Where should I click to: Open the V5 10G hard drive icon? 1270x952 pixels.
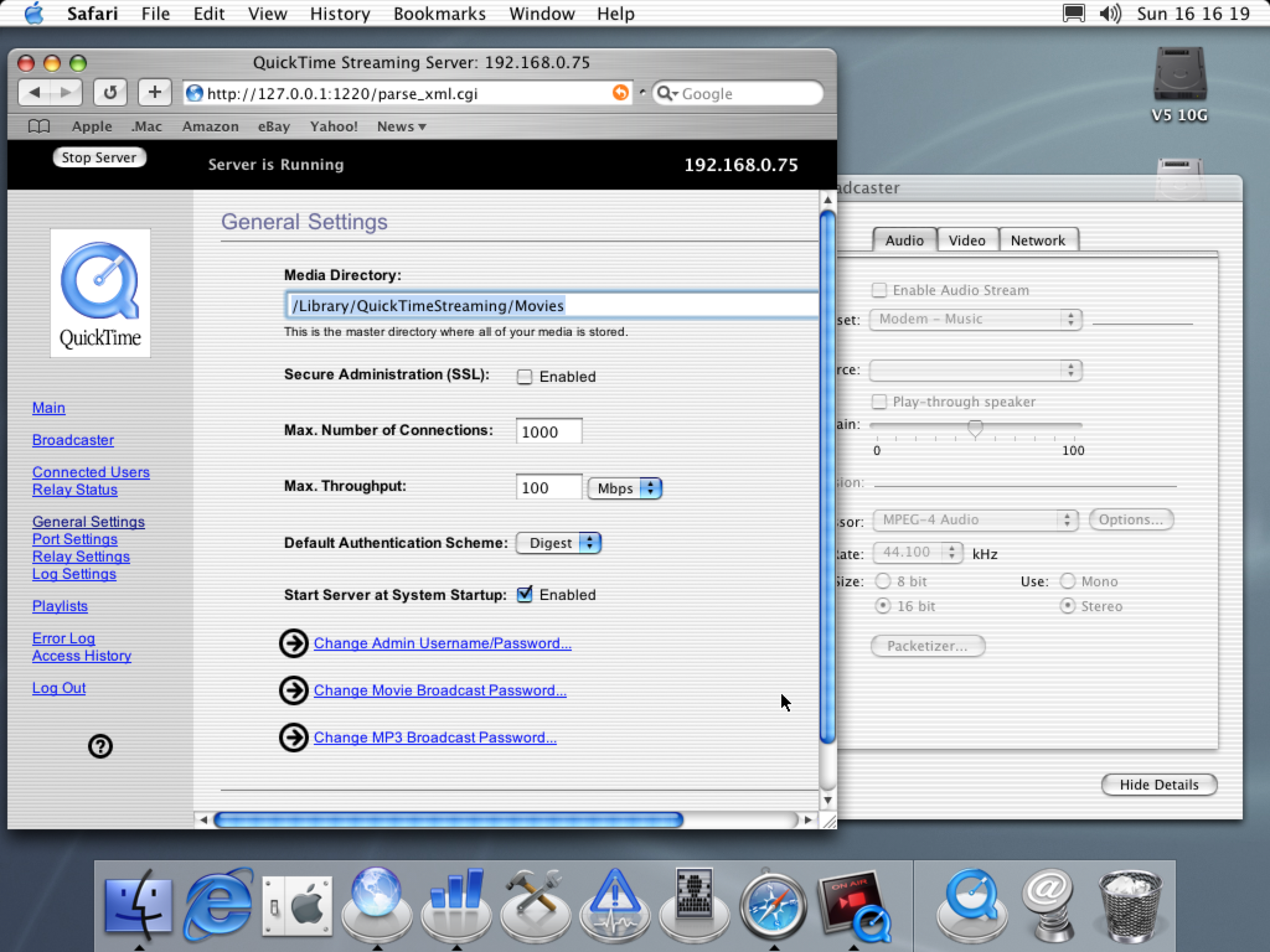point(1179,74)
